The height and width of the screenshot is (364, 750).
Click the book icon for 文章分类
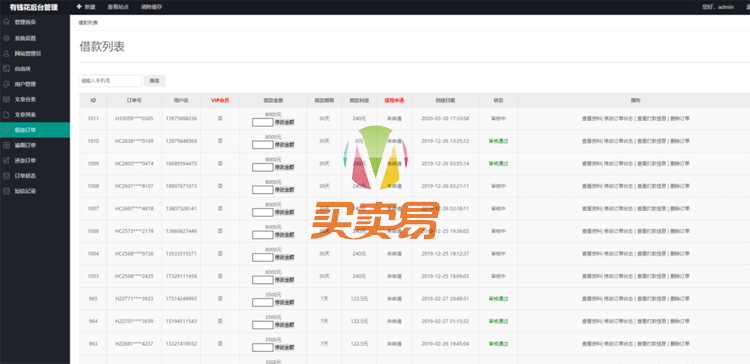pyautogui.click(x=6, y=99)
